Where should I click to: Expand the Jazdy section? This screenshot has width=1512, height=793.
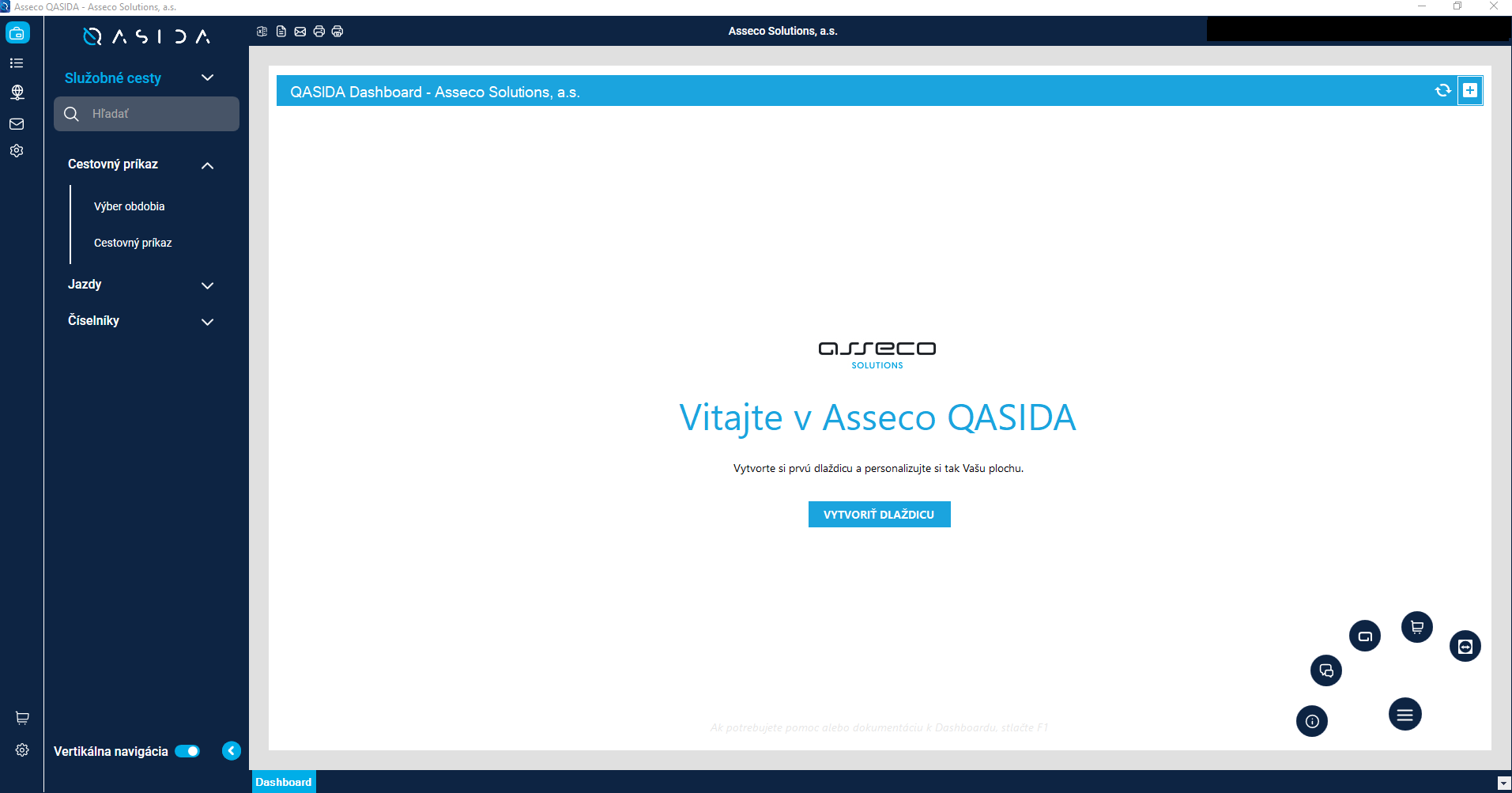point(207,285)
